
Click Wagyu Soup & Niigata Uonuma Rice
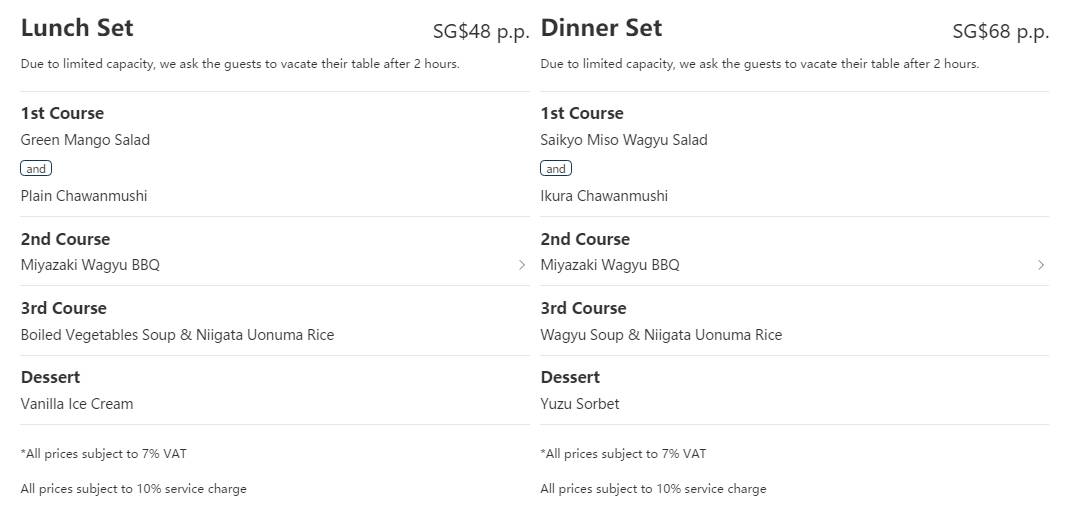[x=661, y=335]
